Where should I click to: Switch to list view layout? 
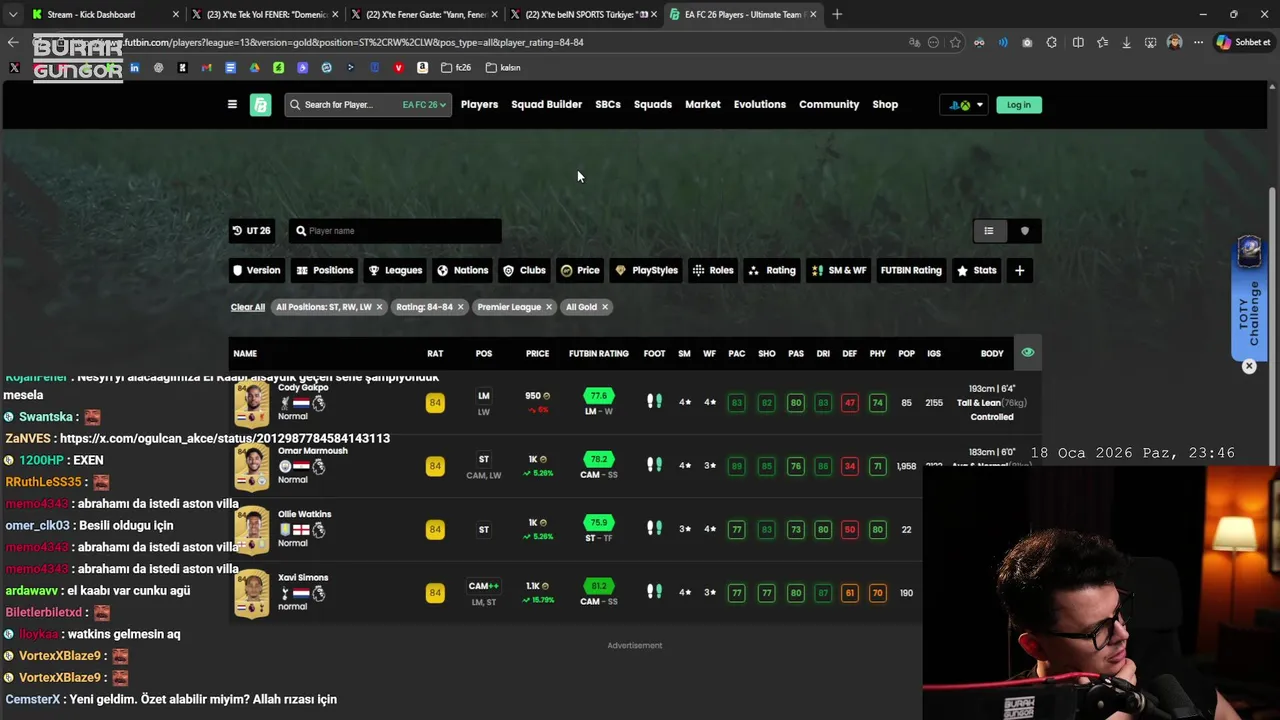click(989, 231)
